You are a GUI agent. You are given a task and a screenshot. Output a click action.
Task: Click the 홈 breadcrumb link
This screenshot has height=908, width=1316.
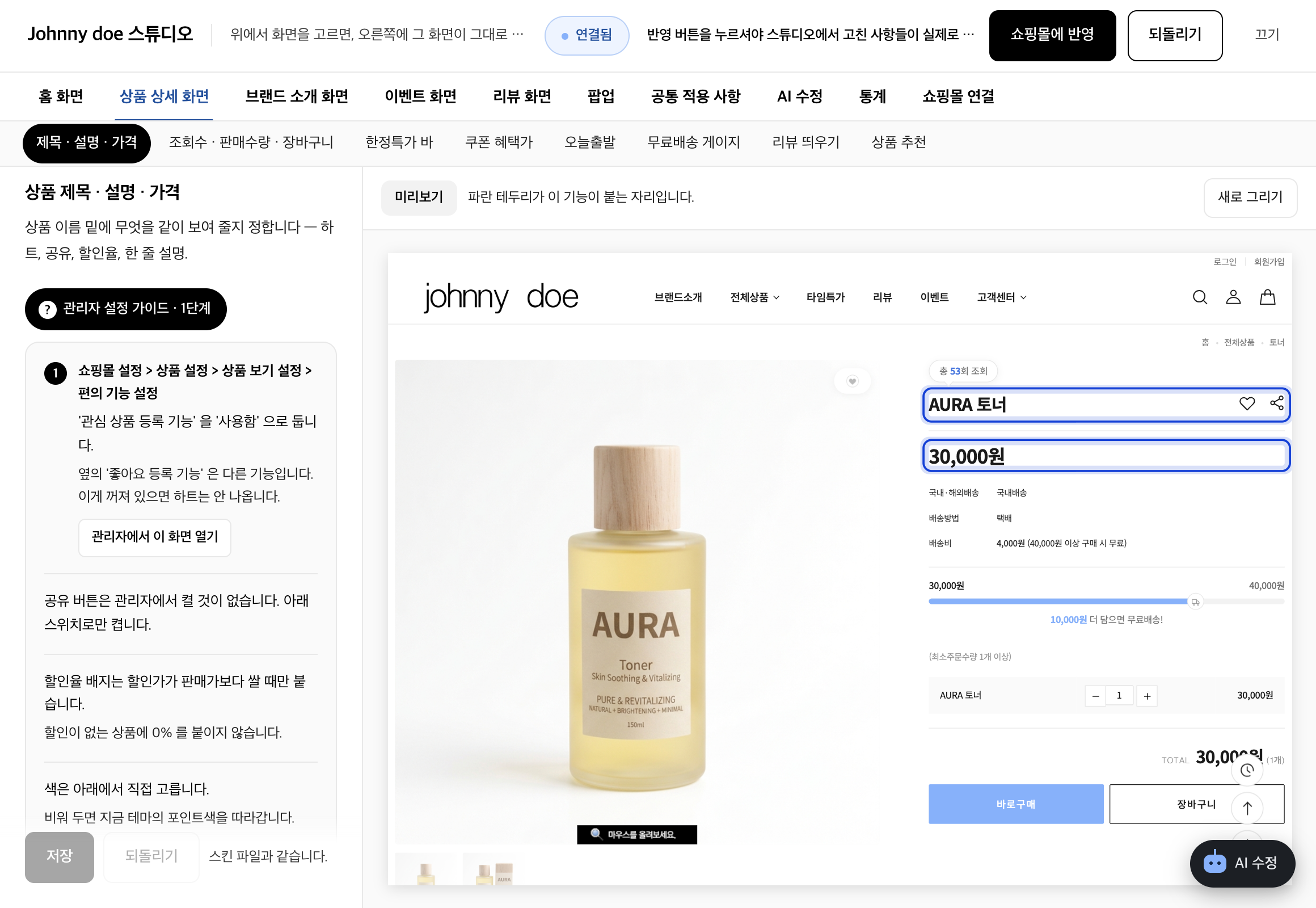click(1205, 343)
